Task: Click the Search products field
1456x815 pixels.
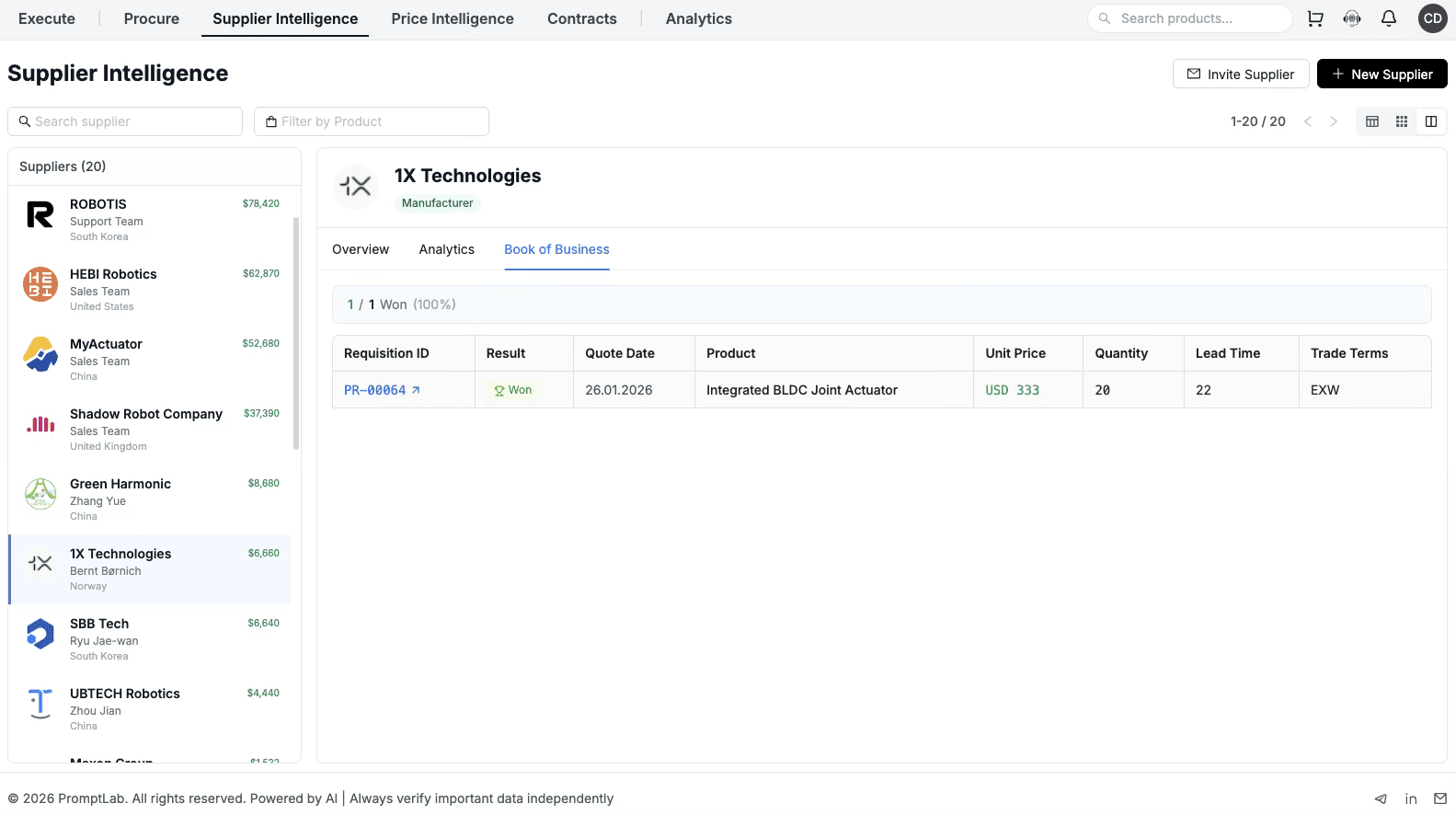Action: [1190, 18]
